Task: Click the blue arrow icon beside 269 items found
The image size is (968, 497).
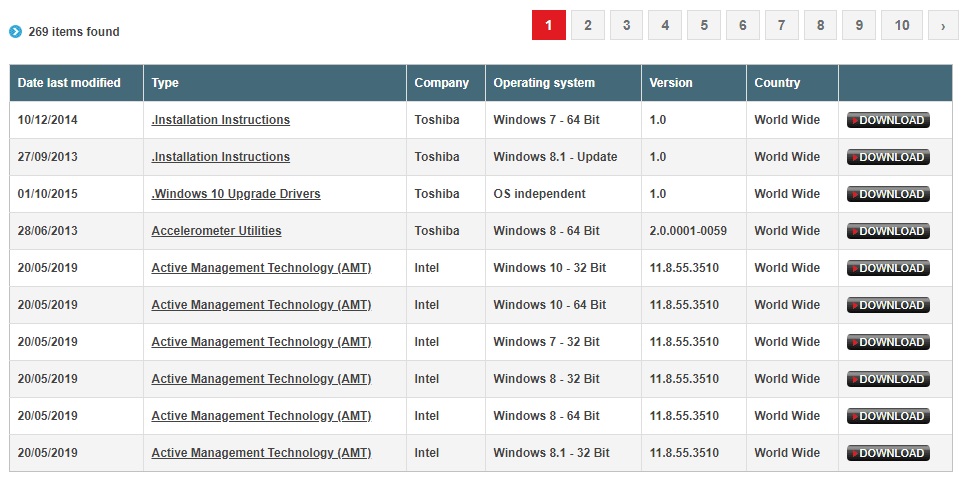Action: (15, 31)
